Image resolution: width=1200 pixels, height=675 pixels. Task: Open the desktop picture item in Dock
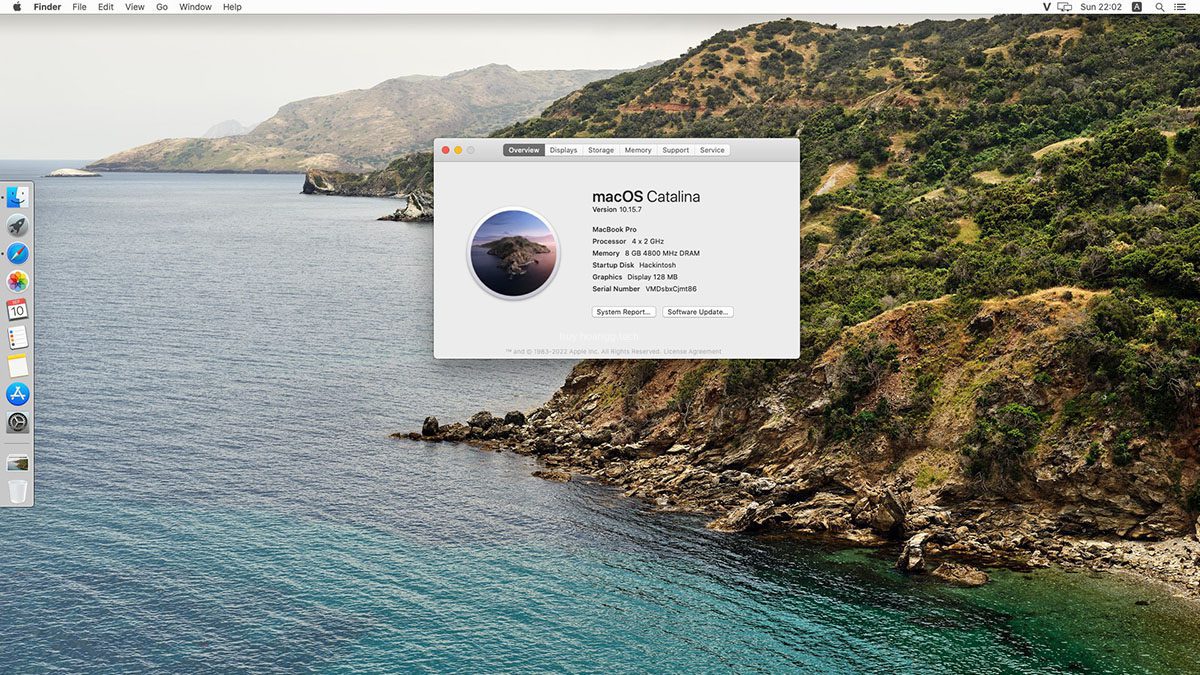click(17, 463)
